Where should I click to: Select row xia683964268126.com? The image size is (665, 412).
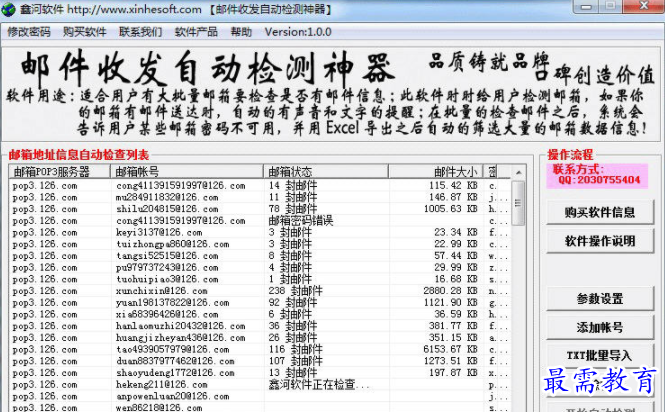pos(260,314)
